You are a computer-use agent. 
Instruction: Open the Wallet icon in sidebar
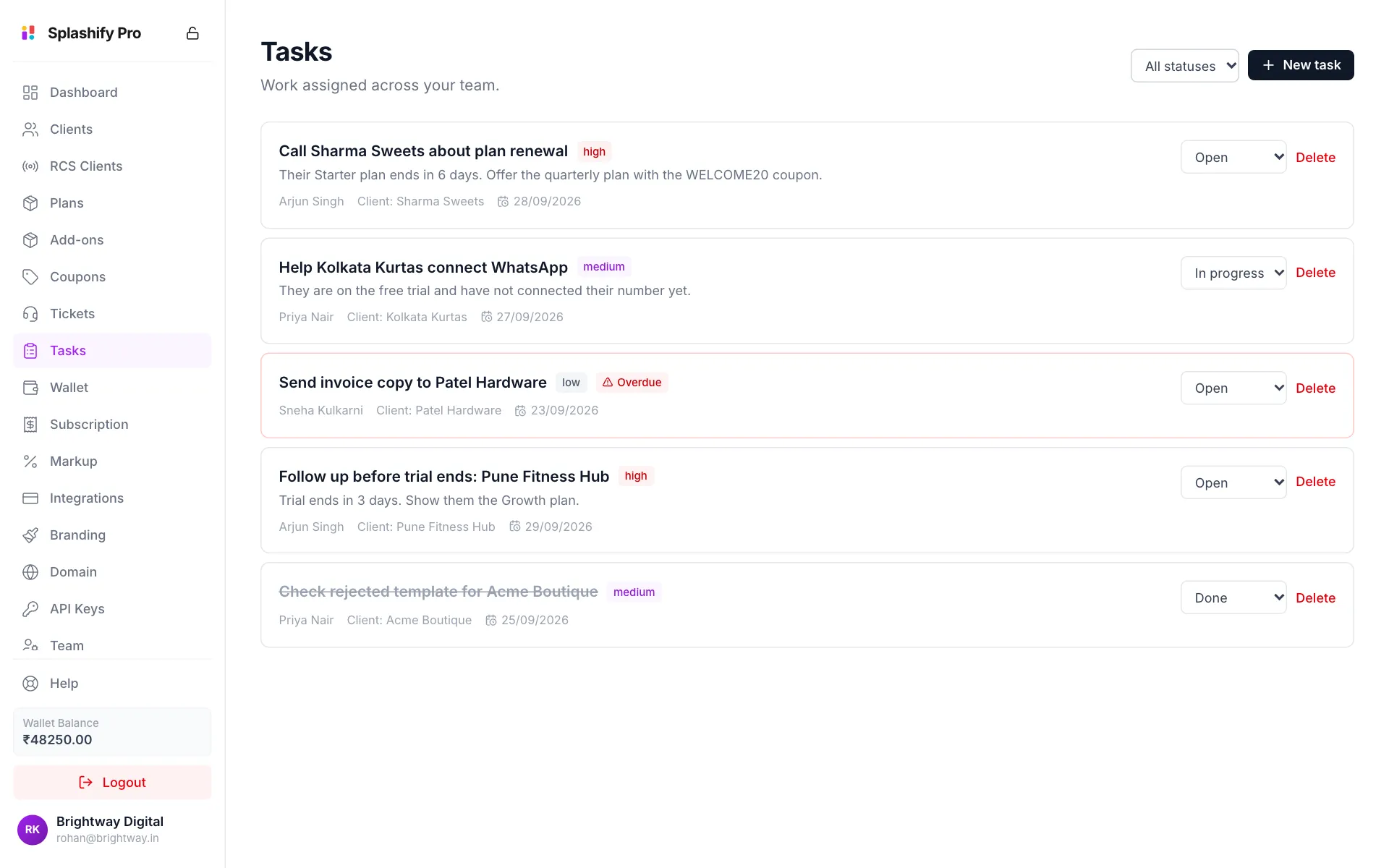click(x=30, y=388)
